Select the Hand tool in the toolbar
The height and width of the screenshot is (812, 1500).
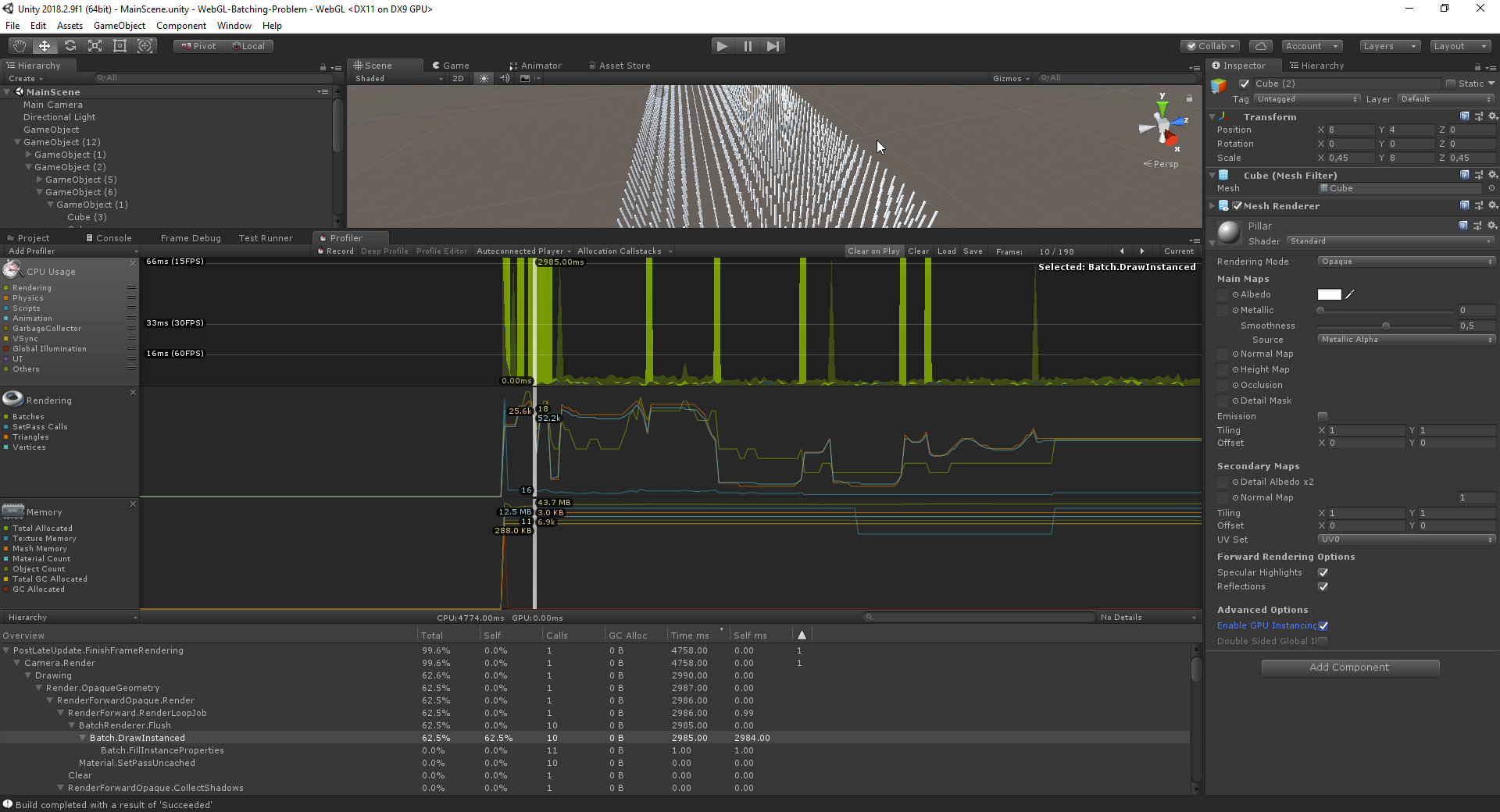tap(18, 45)
